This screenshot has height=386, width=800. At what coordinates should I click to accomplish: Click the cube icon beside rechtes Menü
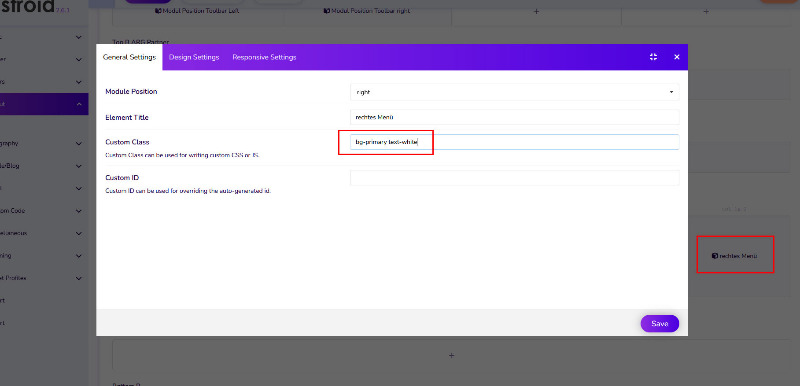pos(715,256)
